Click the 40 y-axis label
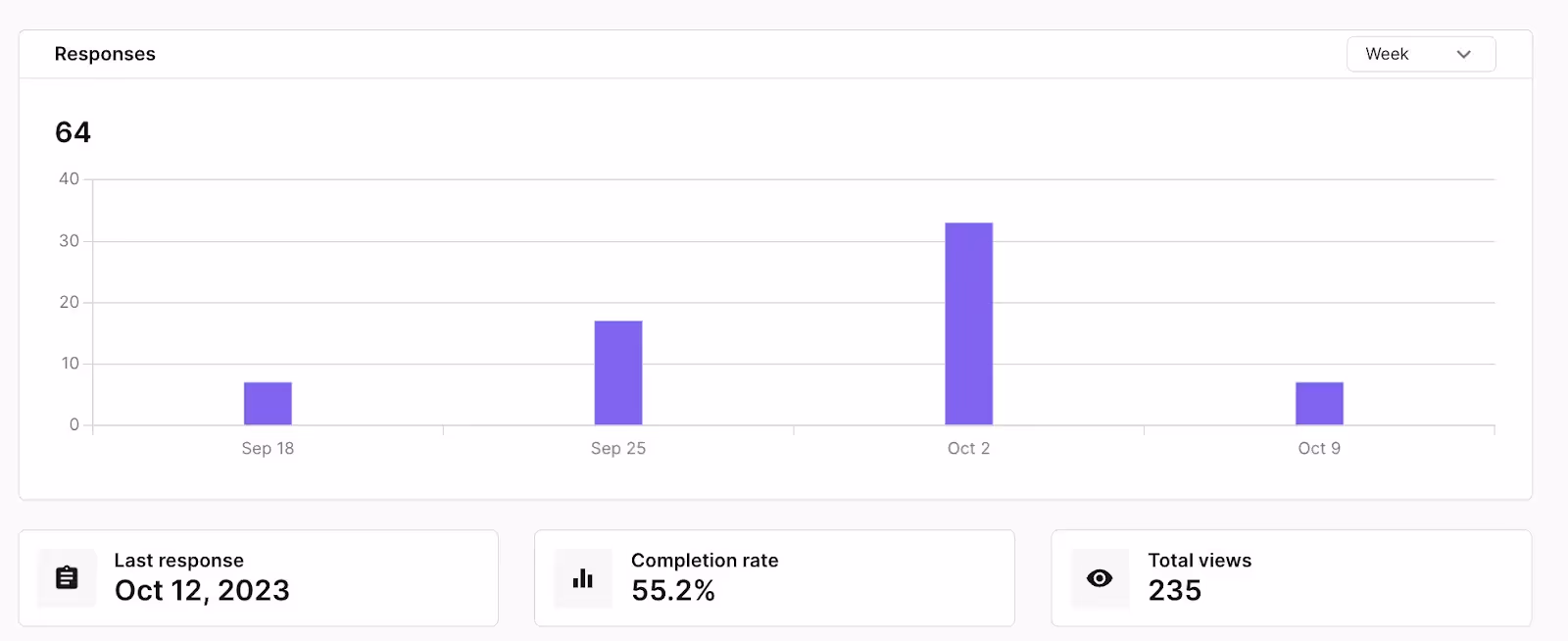 (x=69, y=179)
